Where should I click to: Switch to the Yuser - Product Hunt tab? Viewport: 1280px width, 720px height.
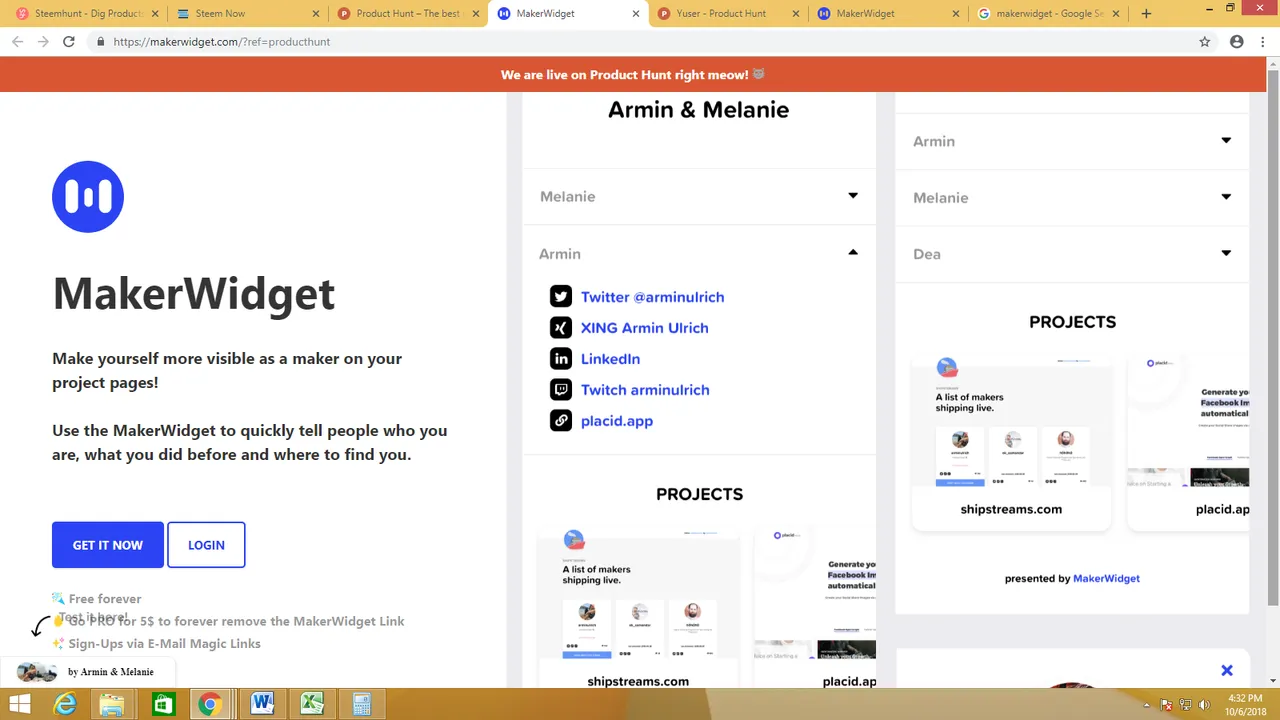[x=728, y=14]
